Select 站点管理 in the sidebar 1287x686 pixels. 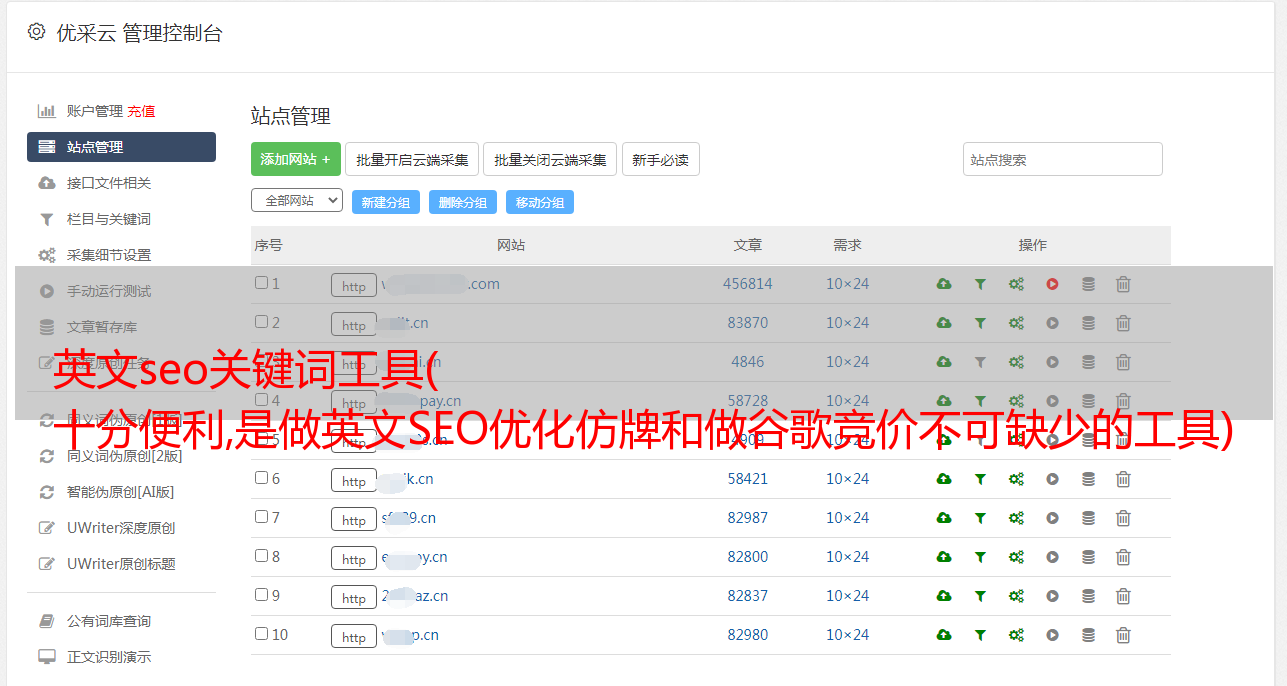121,147
